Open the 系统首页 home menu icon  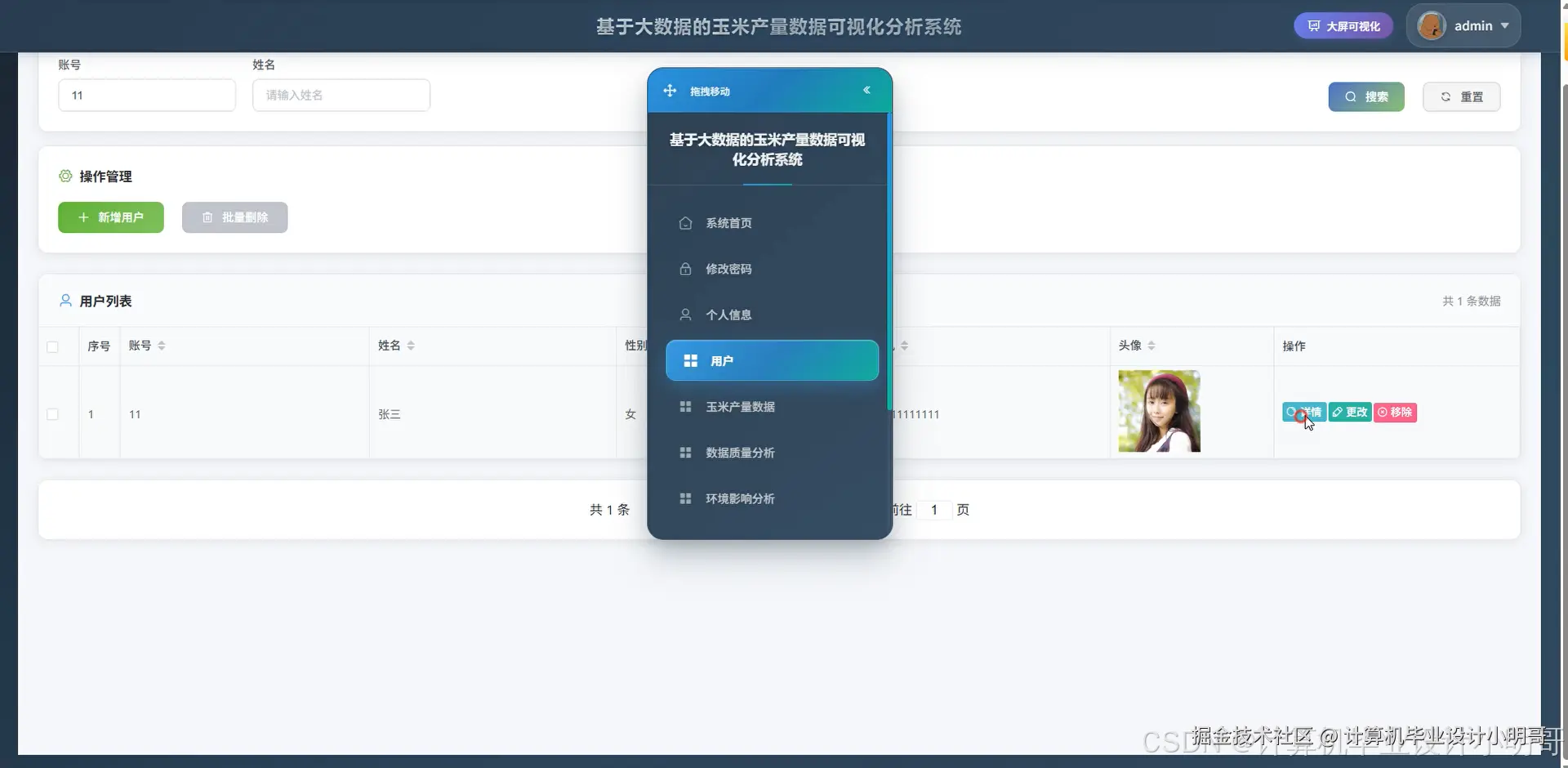click(685, 223)
